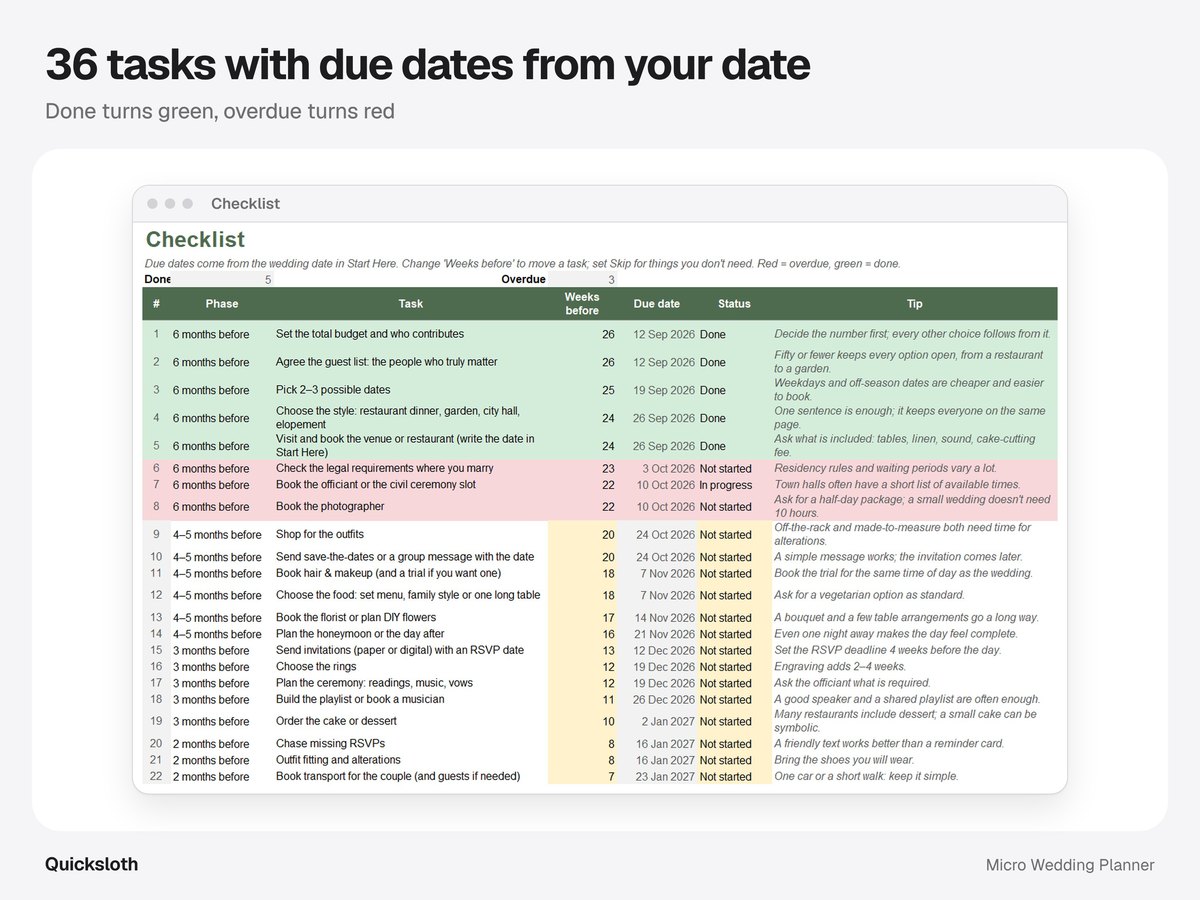Click the 'Task' column header
Screen dimensions: 1200x900
click(x=410, y=304)
